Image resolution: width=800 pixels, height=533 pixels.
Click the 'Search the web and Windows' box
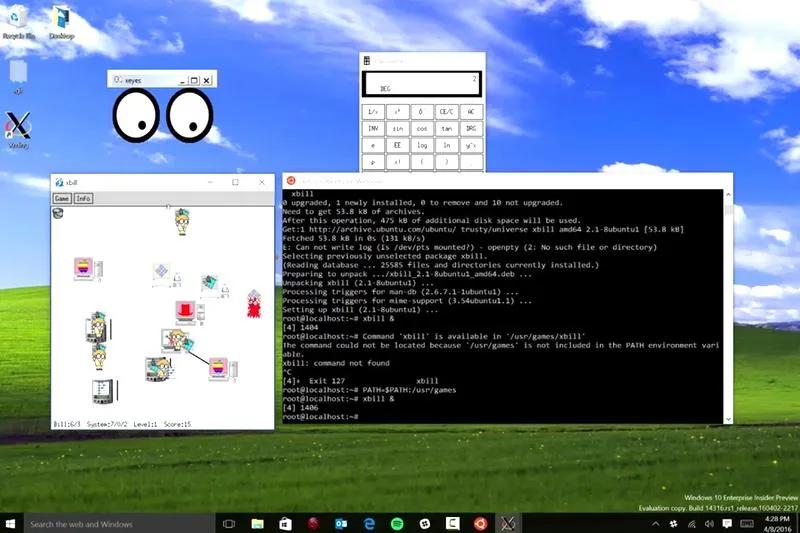119,524
